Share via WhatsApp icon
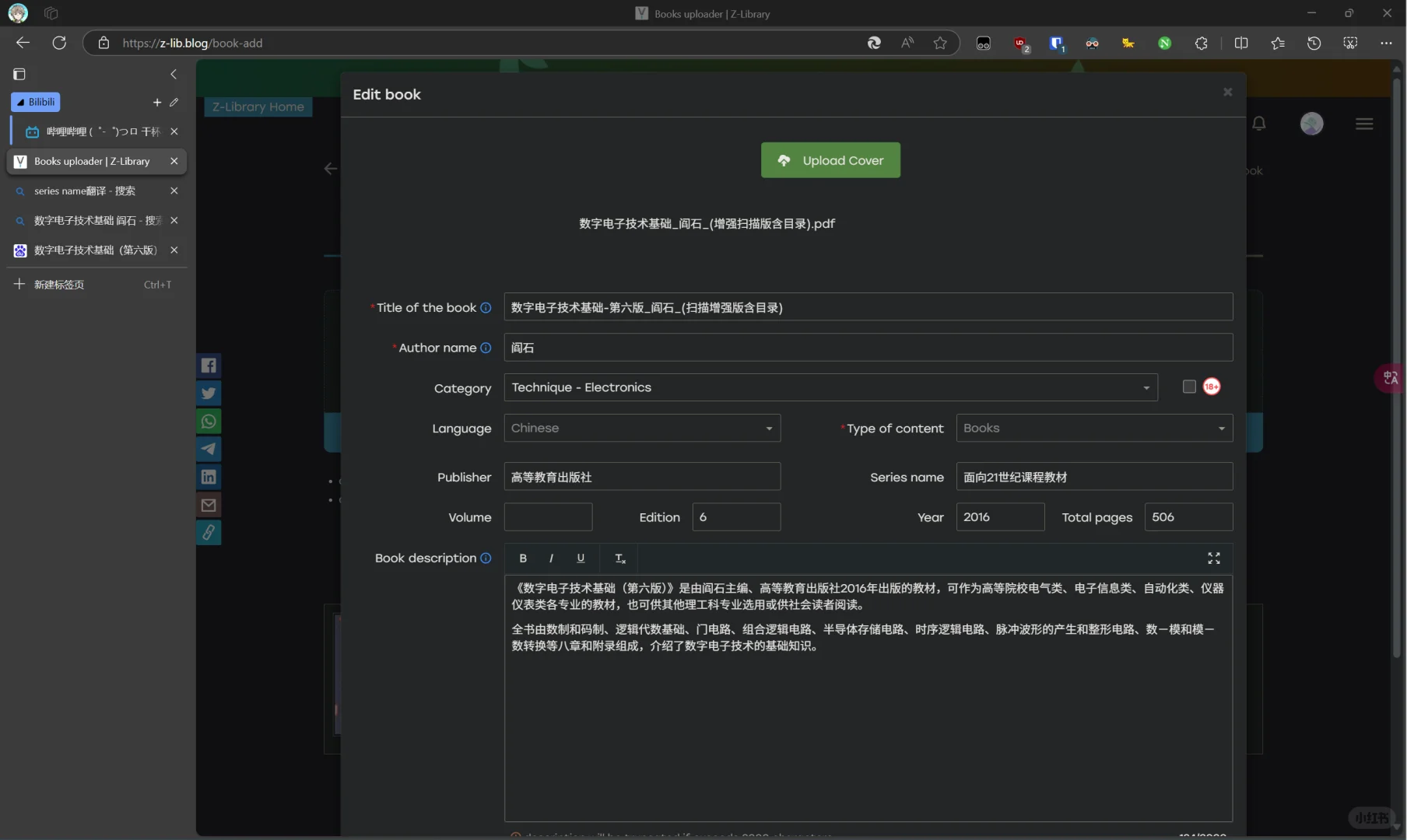1407x840 pixels. (209, 422)
